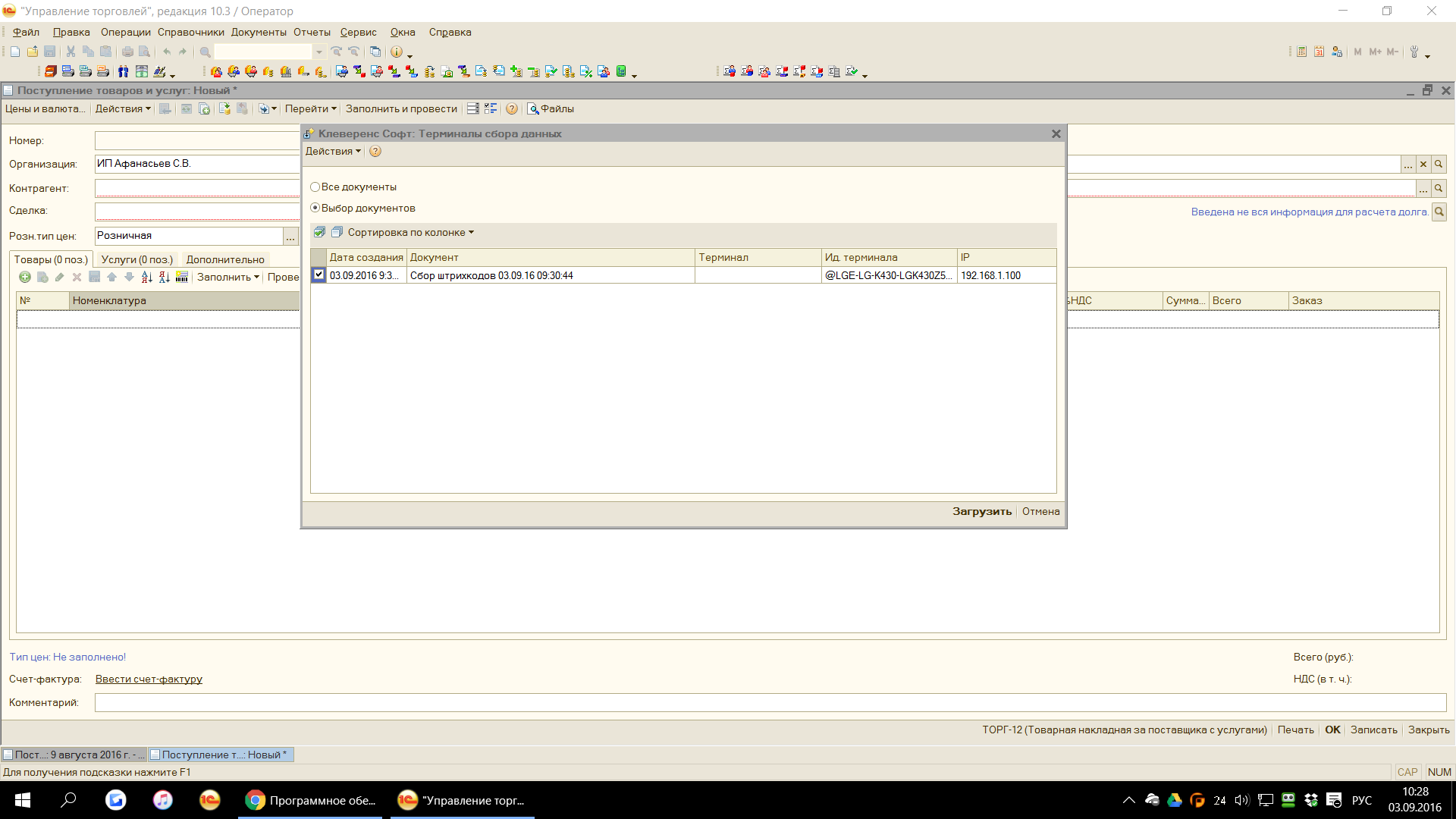
Task: Click the move row up arrow icon
Action: pyautogui.click(x=111, y=277)
